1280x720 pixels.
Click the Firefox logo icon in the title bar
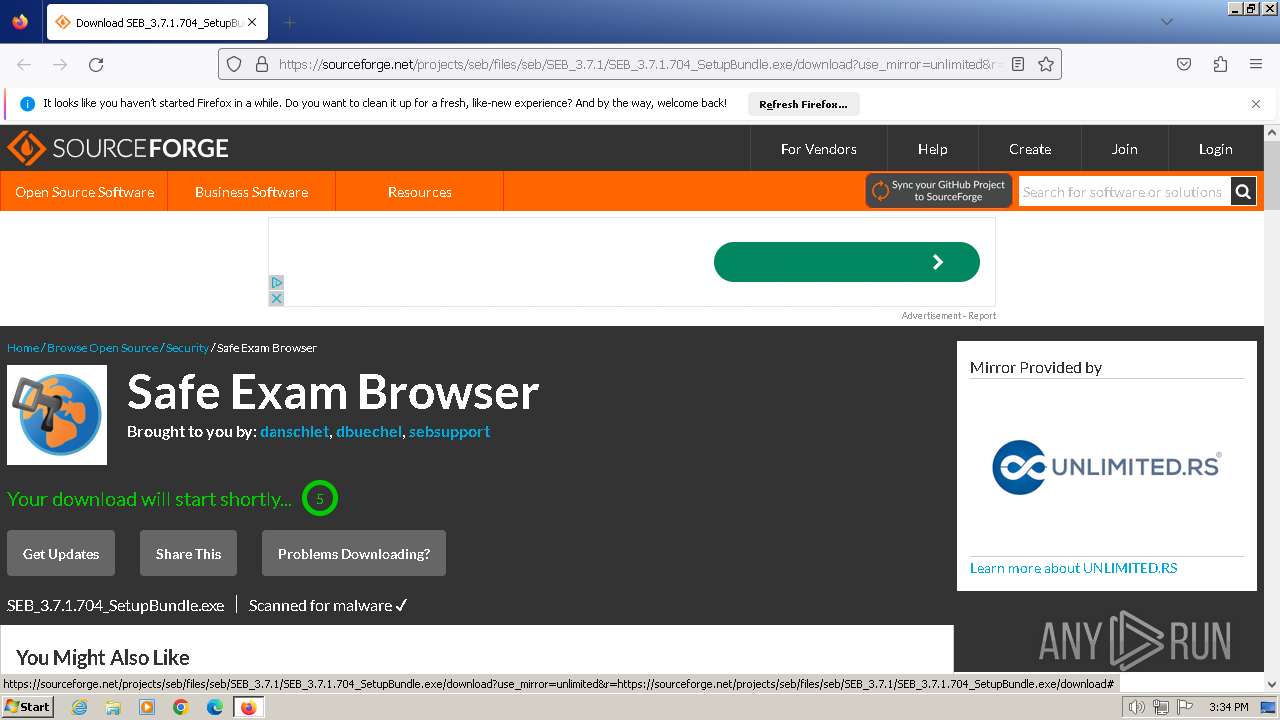[20, 22]
